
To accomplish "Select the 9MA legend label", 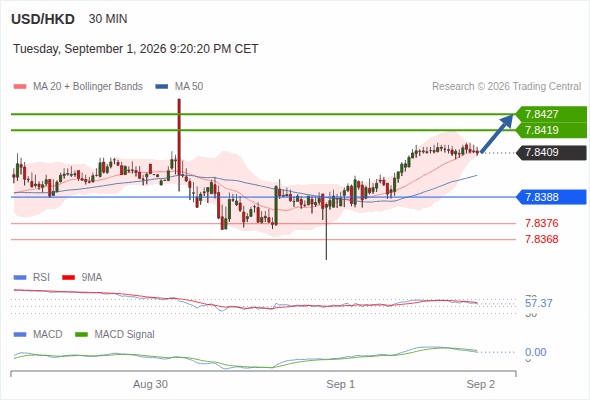I will (x=92, y=278).
